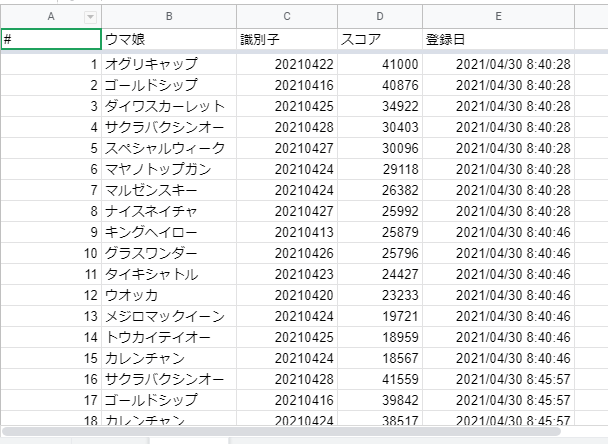Screen dimensions: 608x444
Task: Select score cell 39842
Action: (380, 399)
